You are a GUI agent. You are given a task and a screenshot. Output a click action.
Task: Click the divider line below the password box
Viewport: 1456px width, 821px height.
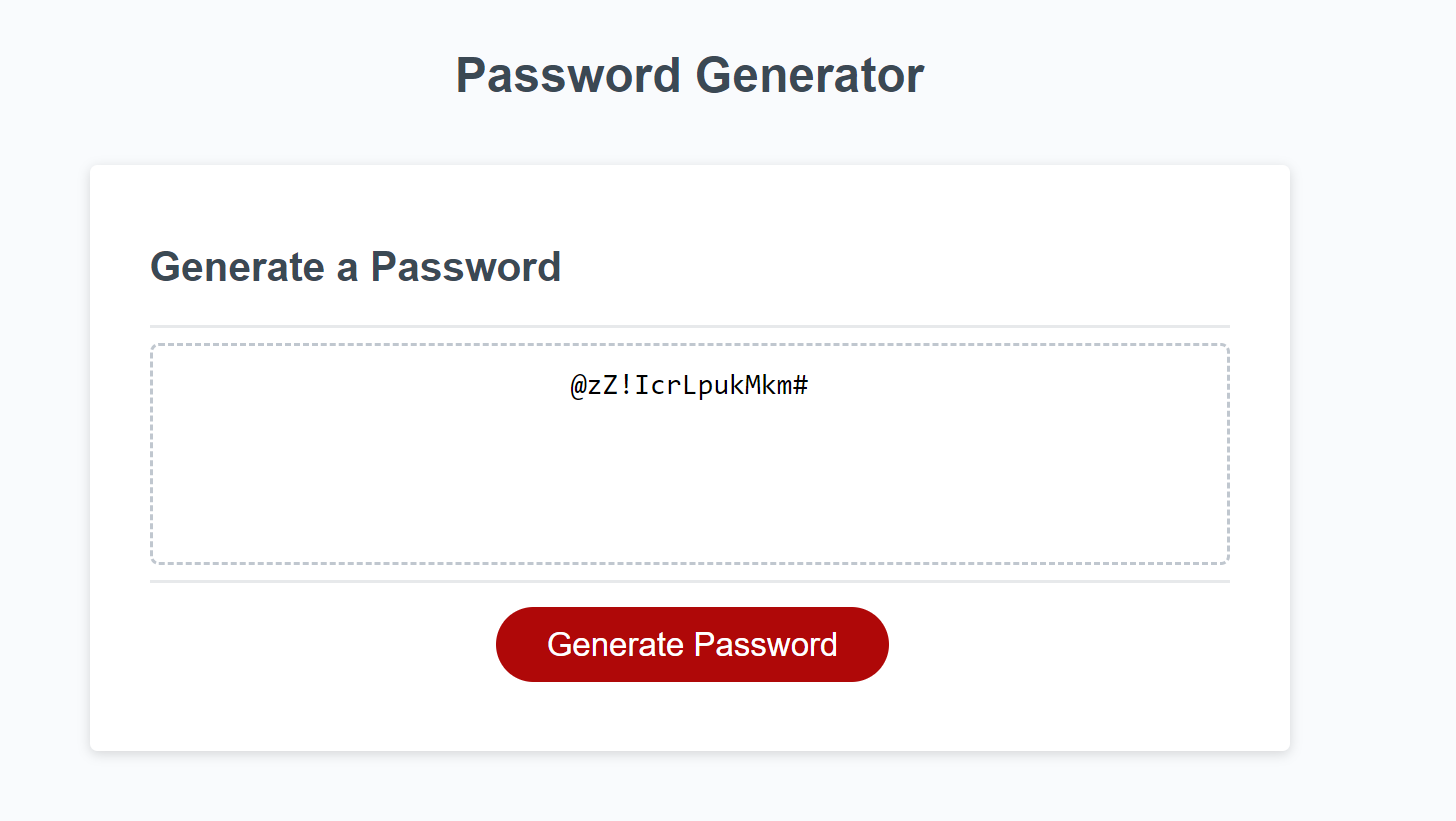[x=689, y=582]
